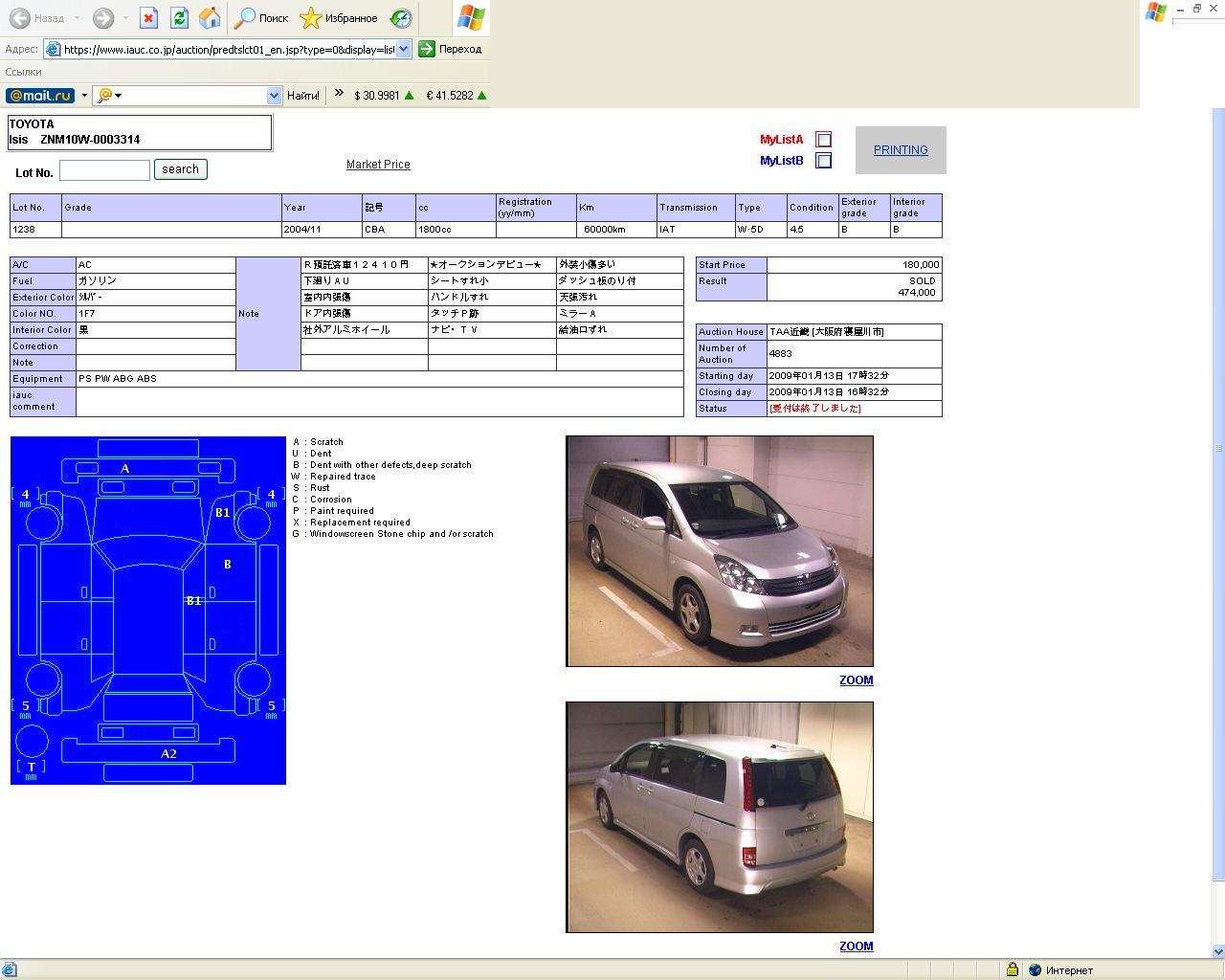This screenshot has width=1225, height=980.
Task: Click Number of Auction value 4883
Action: pos(780,354)
